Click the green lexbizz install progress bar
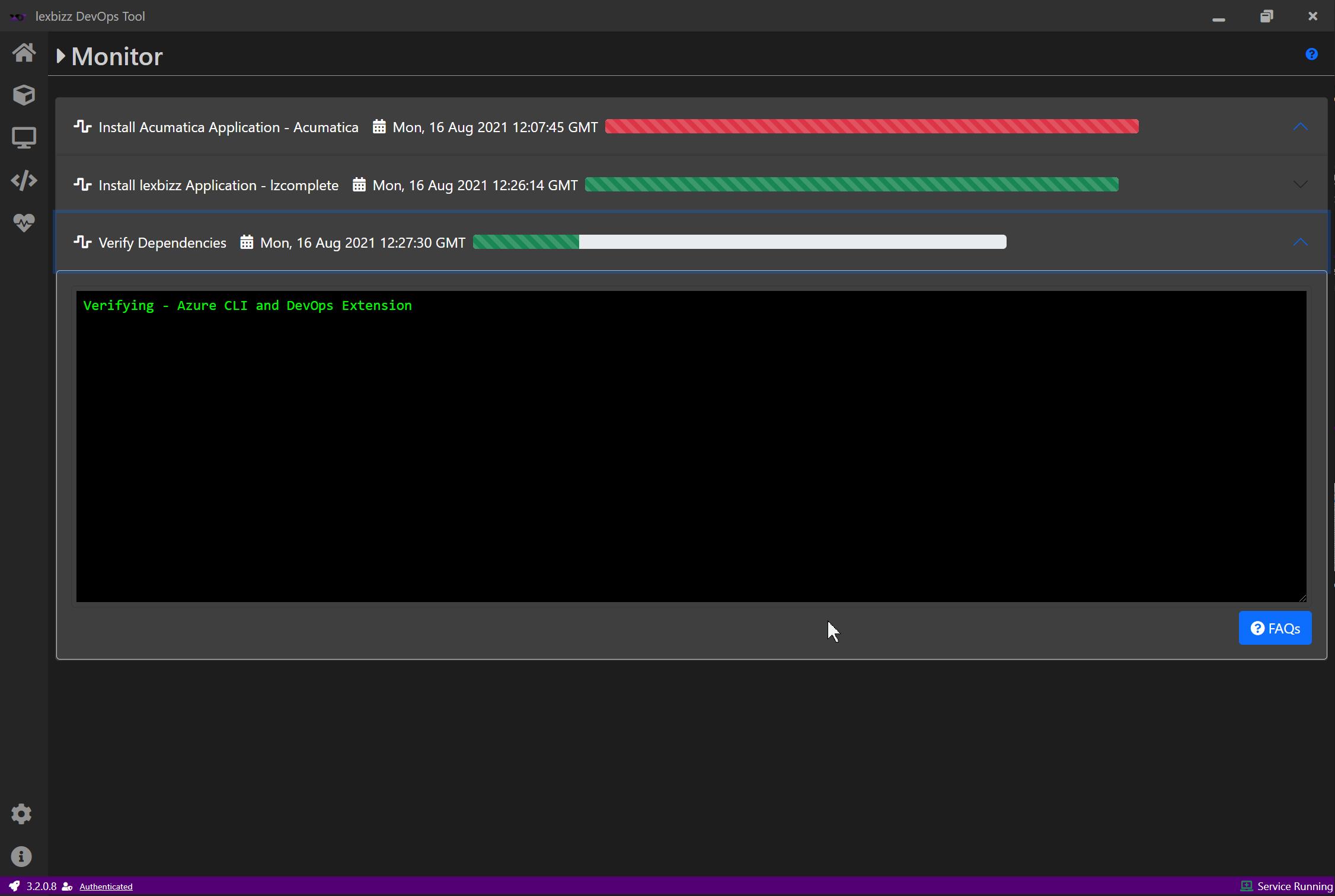This screenshot has width=1335, height=896. point(851,184)
